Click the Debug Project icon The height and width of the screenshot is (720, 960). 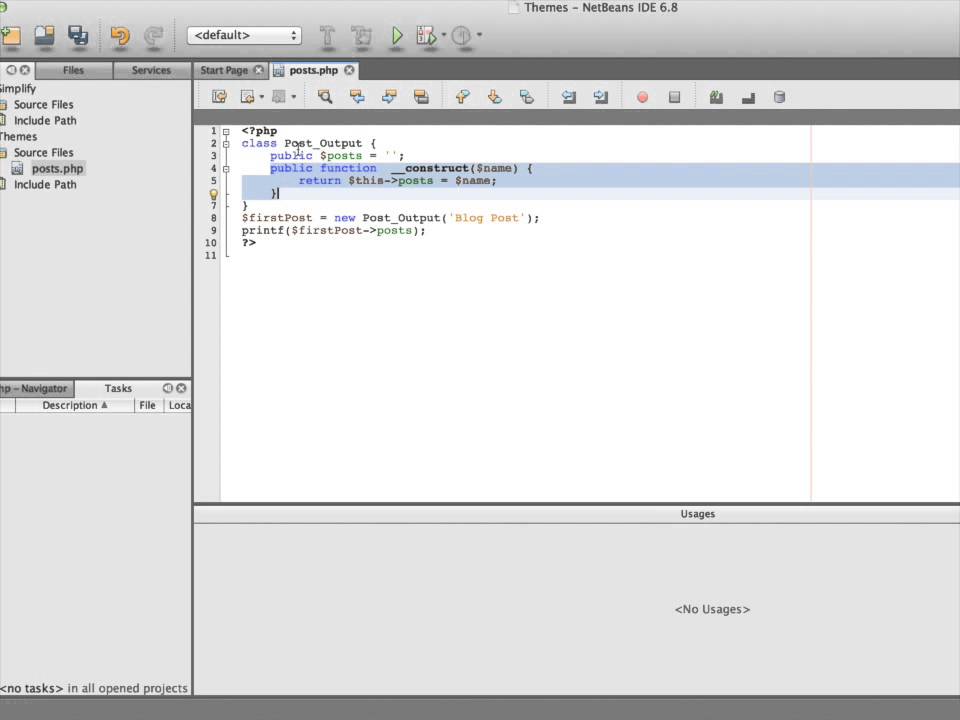(x=426, y=36)
